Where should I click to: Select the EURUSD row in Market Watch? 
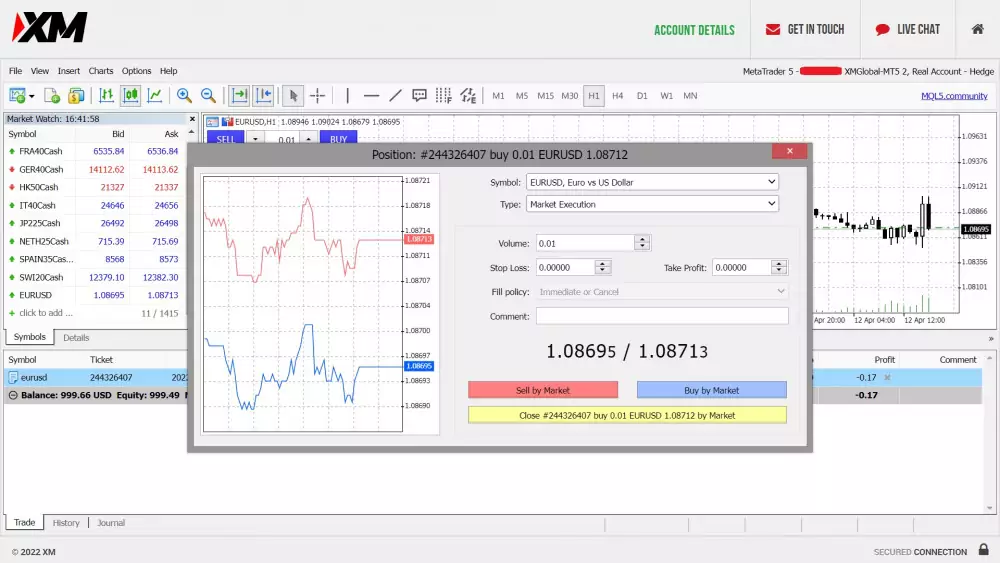click(94, 295)
